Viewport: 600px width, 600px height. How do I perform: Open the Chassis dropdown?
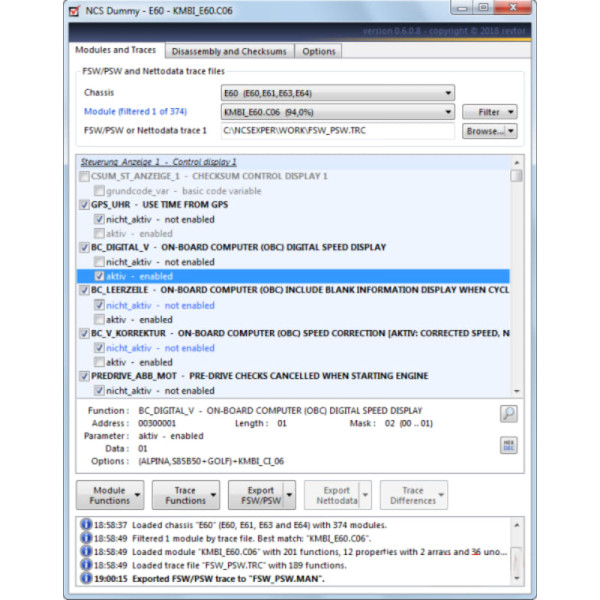(x=337, y=93)
